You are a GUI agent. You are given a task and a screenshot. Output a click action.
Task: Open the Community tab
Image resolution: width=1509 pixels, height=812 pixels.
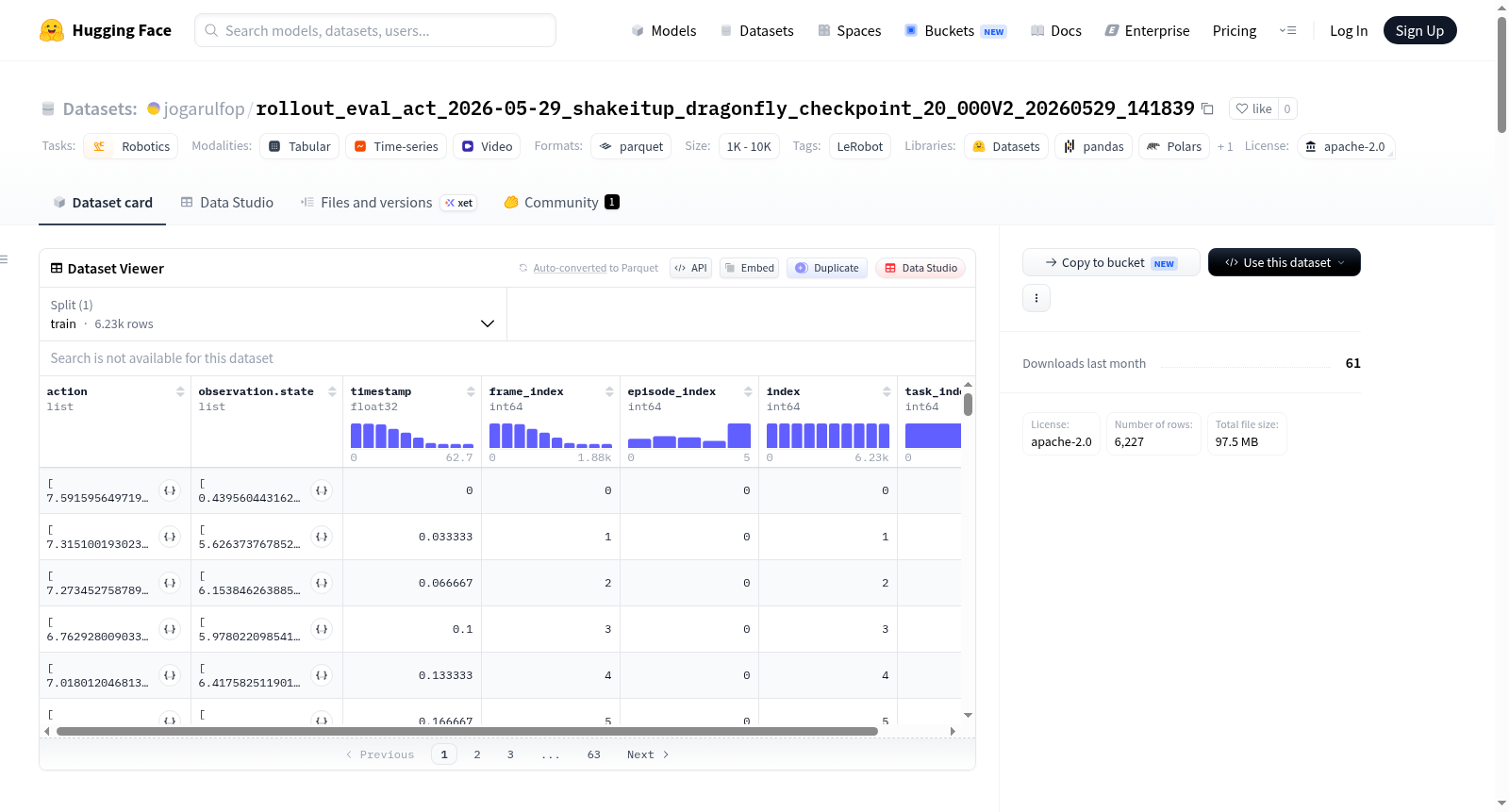click(x=561, y=202)
